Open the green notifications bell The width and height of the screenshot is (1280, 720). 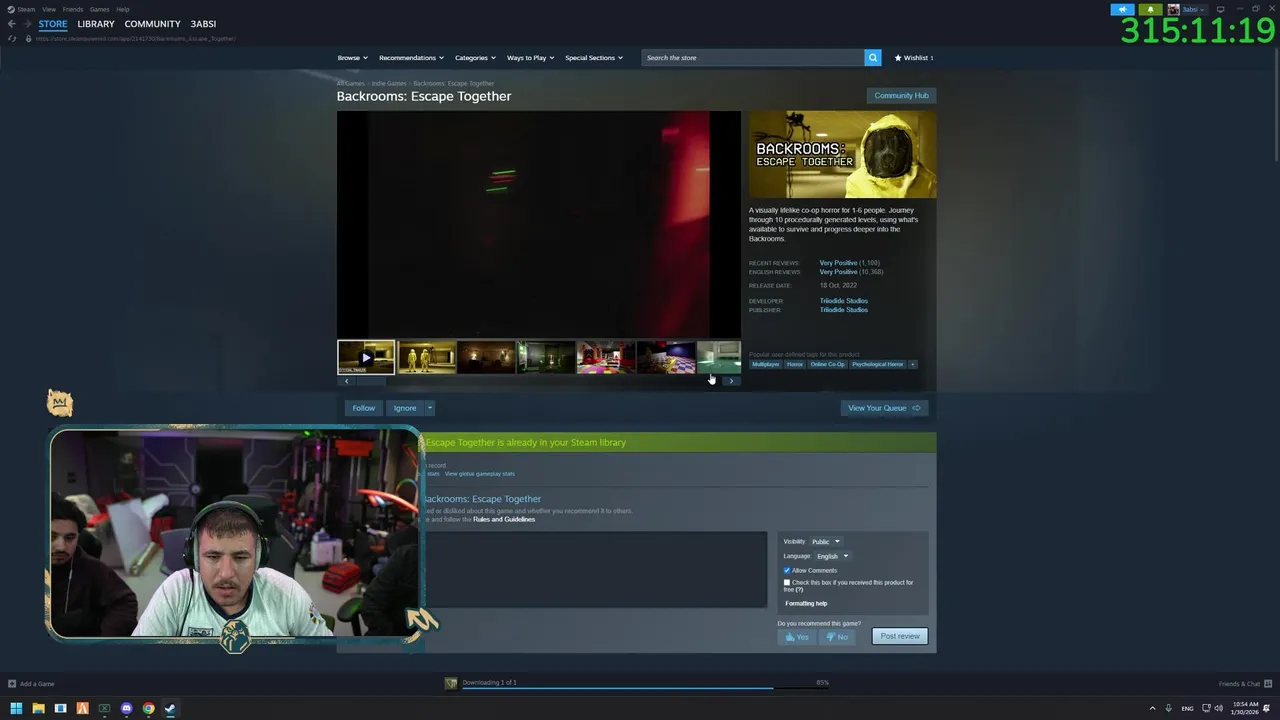click(x=1150, y=9)
